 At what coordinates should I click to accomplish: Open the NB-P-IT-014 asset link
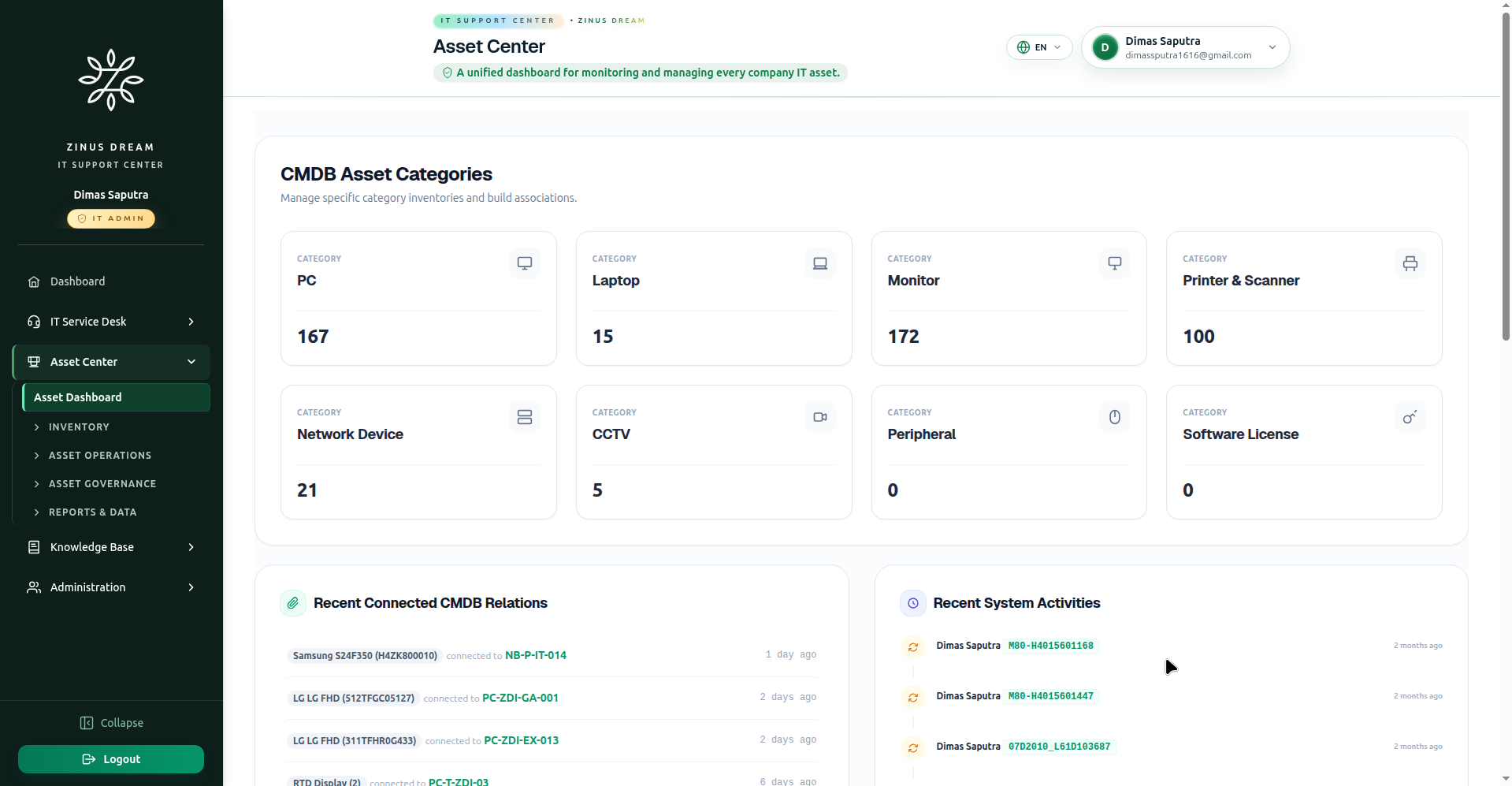coord(536,655)
